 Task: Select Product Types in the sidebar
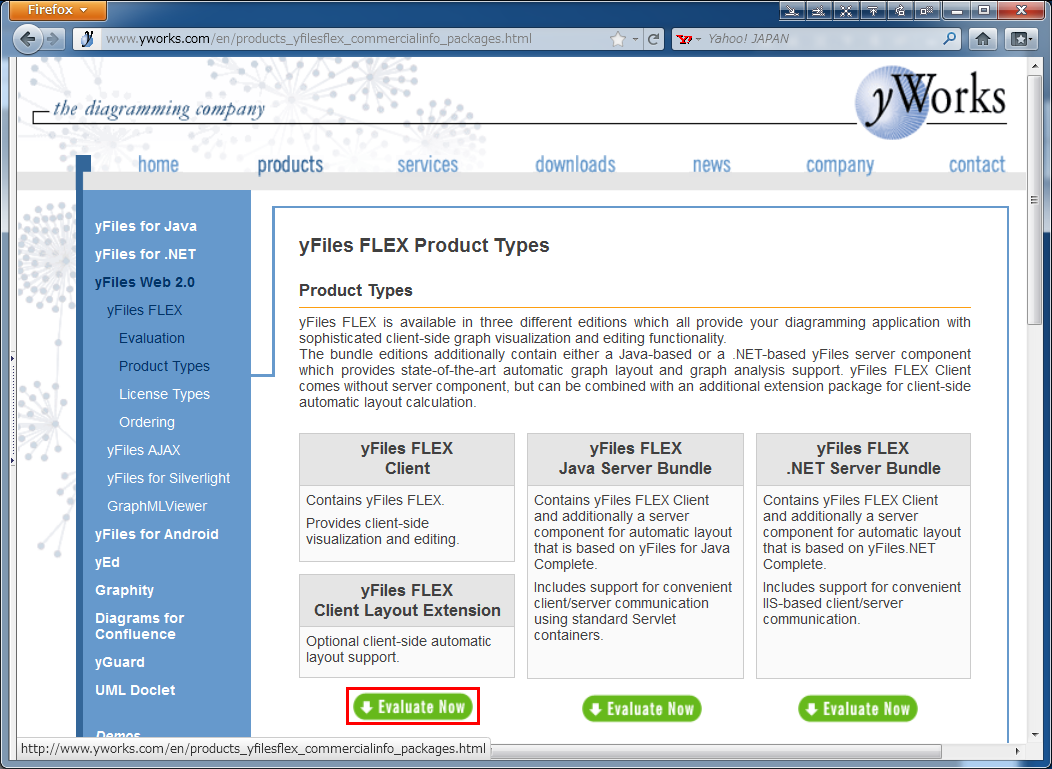(164, 366)
